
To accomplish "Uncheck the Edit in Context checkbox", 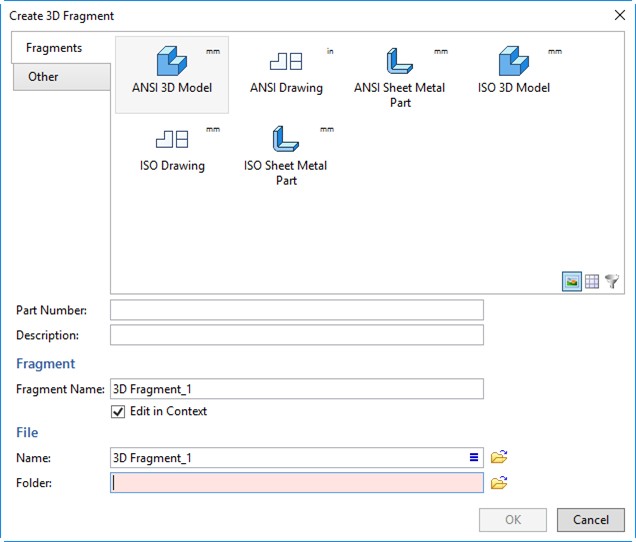I will point(118,411).
